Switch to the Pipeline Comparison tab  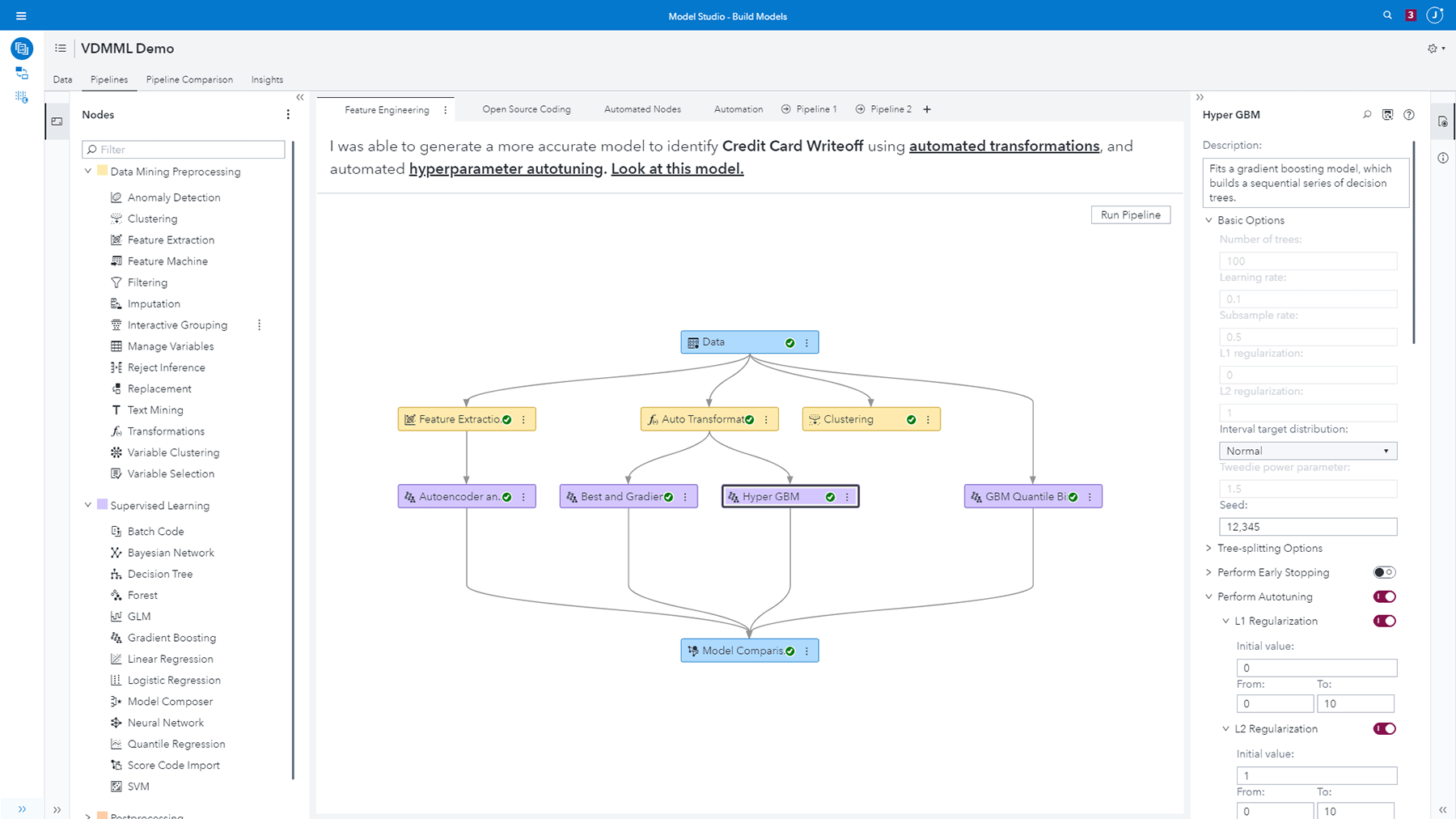point(189,79)
